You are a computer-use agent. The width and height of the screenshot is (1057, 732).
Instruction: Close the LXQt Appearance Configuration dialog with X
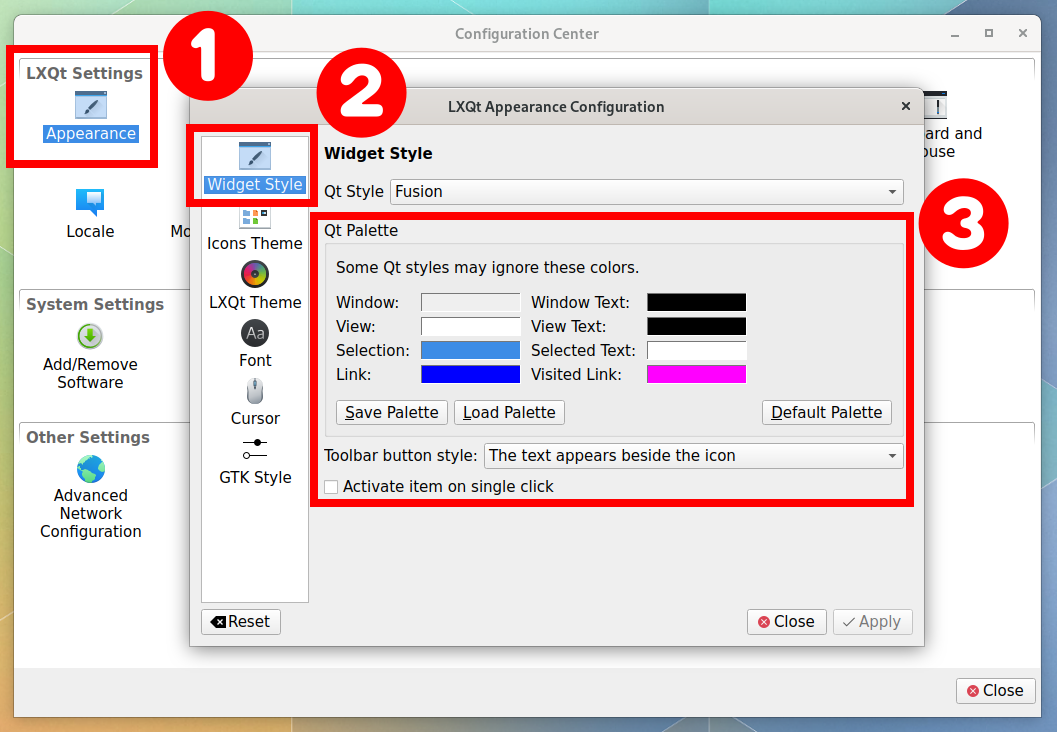coord(906,106)
